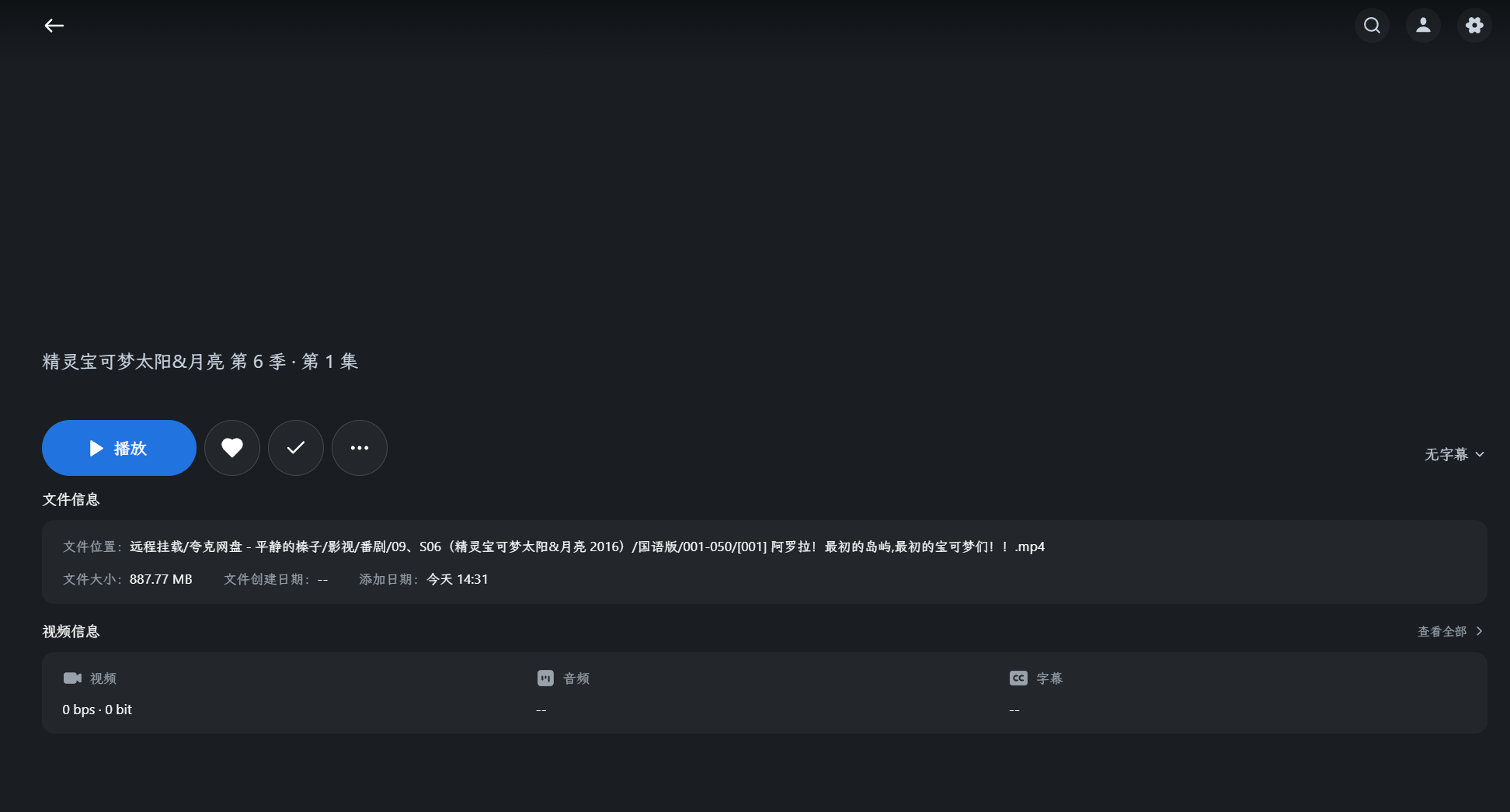Open the user profile icon
This screenshot has height=812, width=1510.
pyautogui.click(x=1423, y=25)
